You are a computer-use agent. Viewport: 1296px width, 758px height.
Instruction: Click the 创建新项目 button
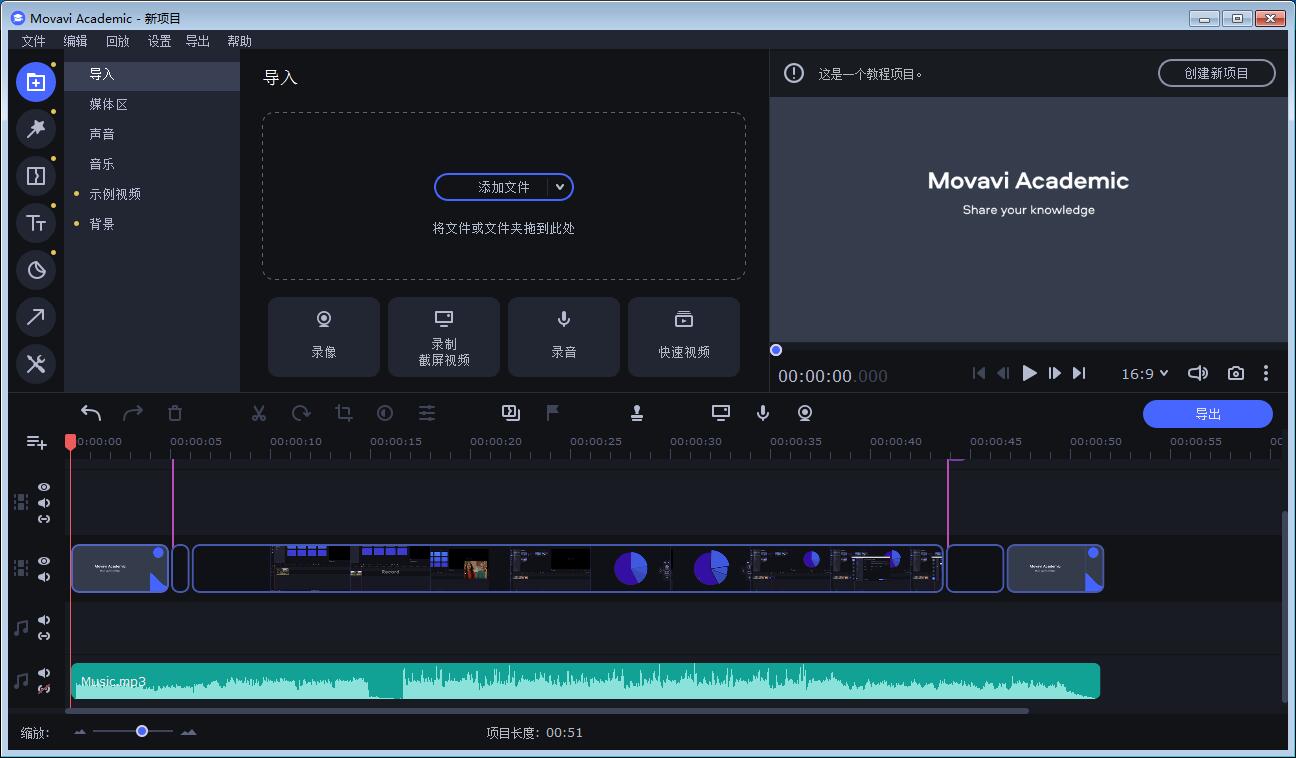tap(1216, 73)
